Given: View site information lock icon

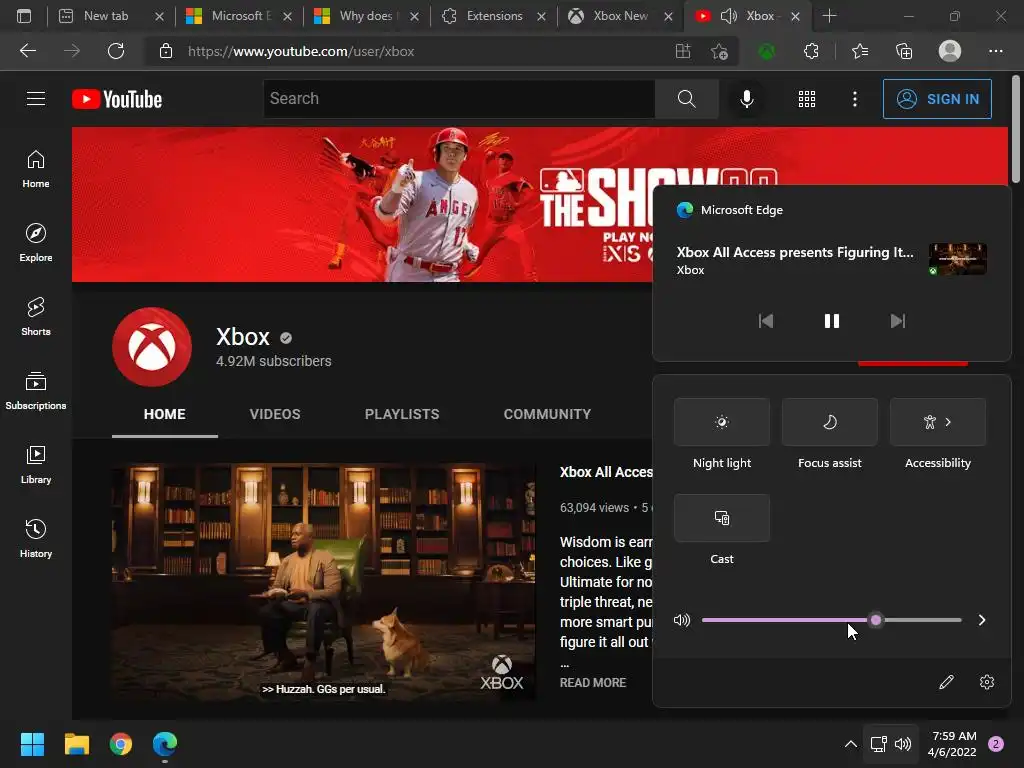Looking at the screenshot, I should click(x=166, y=51).
